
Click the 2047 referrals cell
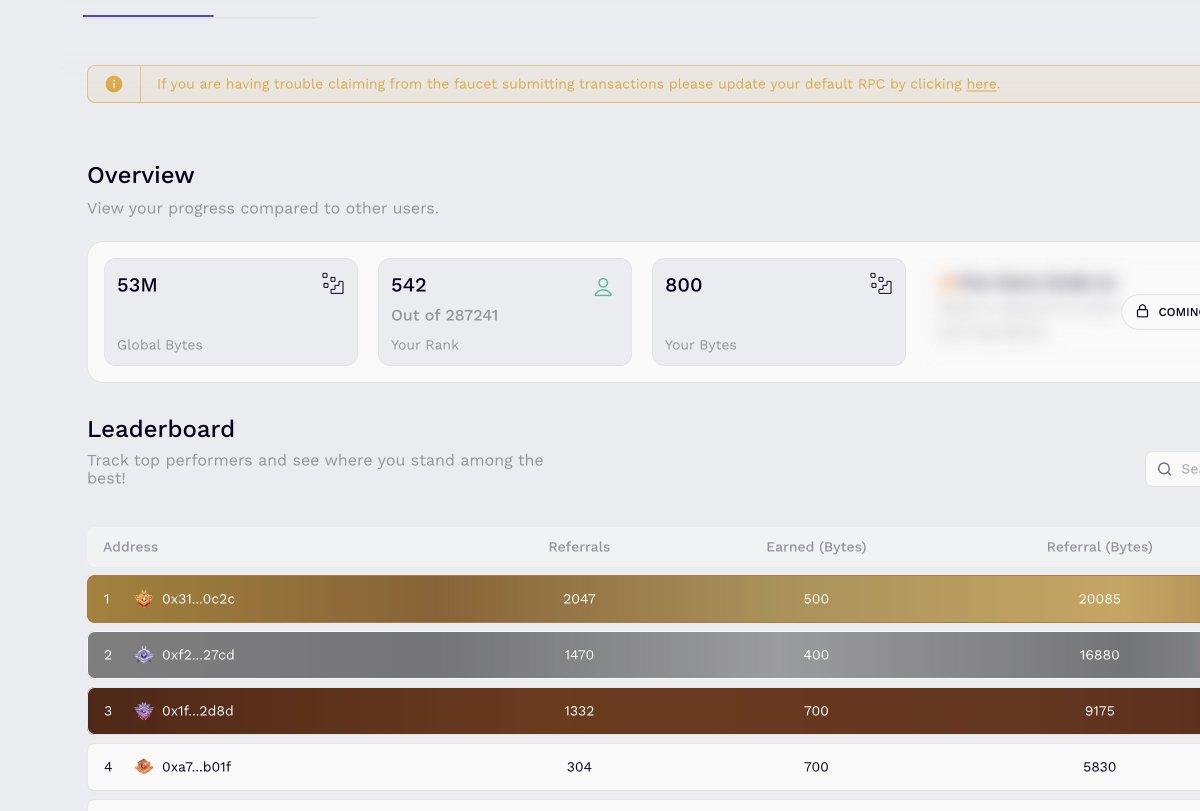coord(579,599)
